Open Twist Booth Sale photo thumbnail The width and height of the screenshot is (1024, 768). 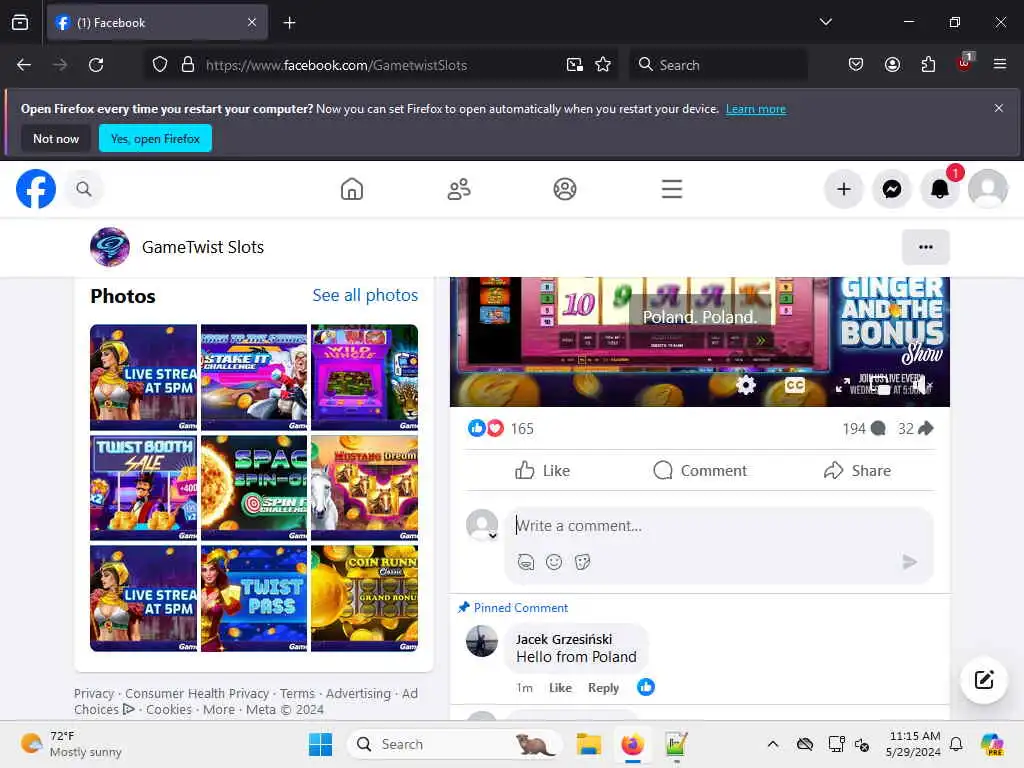[143, 488]
